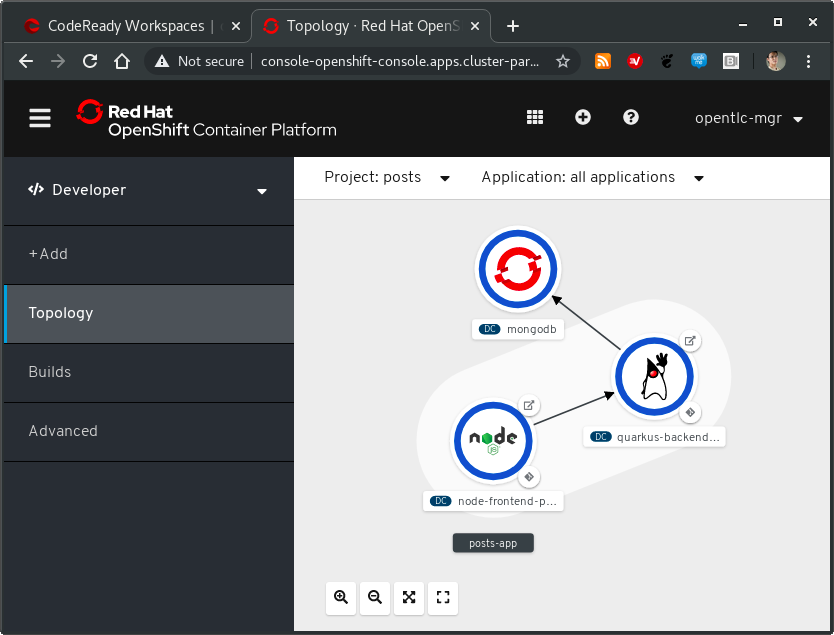Select the Topology Red Hat OpenShift tab
The image size is (834, 635).
371,26
